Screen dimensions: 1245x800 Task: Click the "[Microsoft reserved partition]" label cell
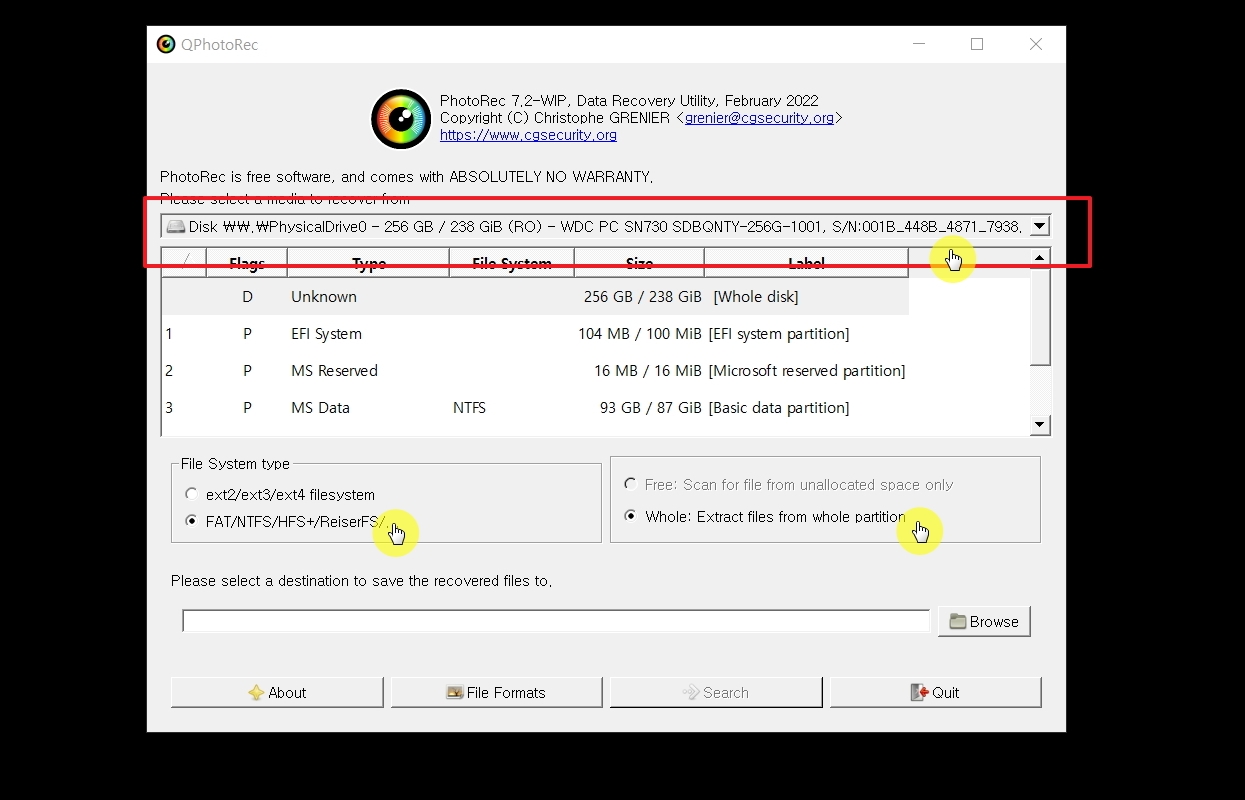pyautogui.click(x=807, y=370)
